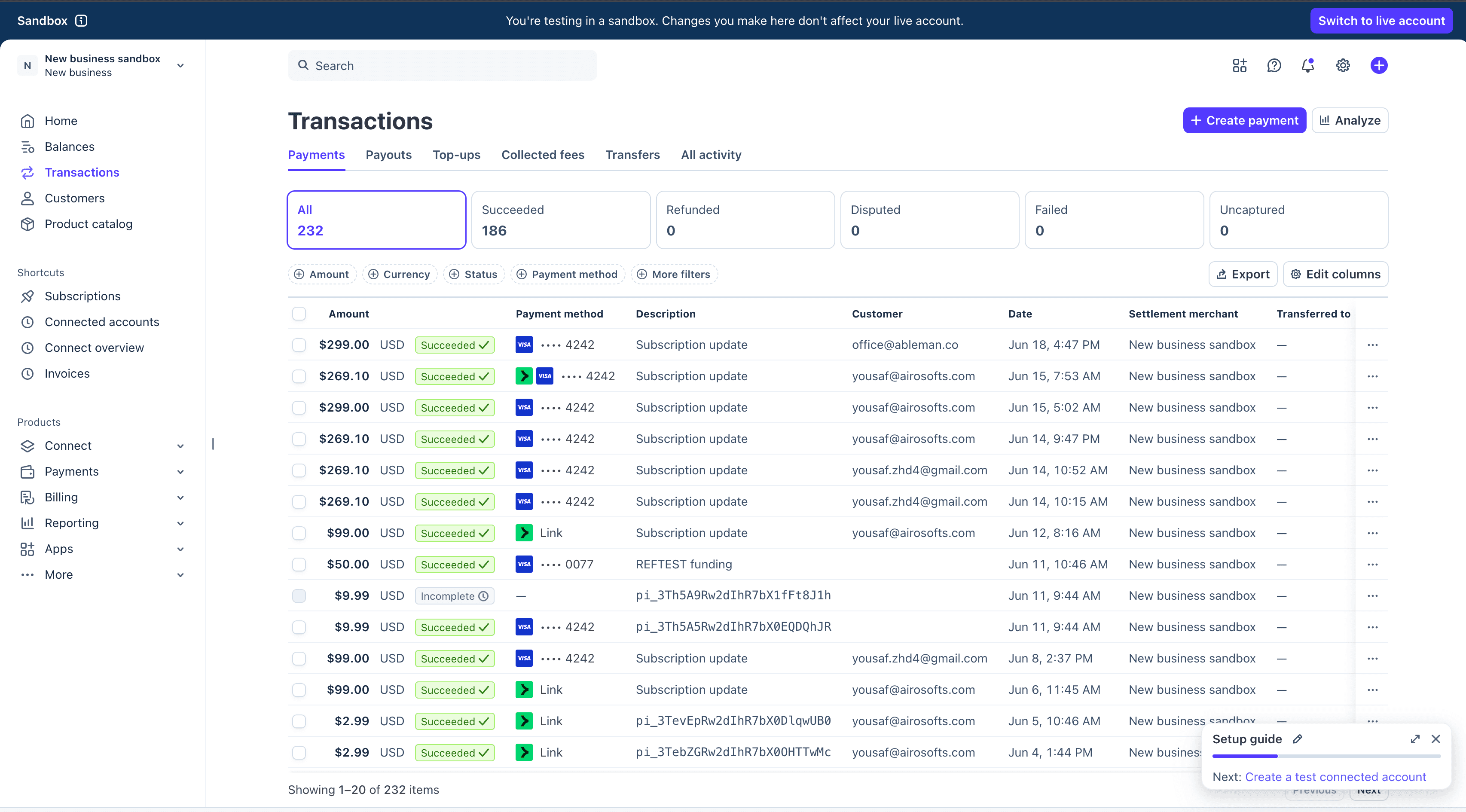Open the Status filter
Image resolution: width=1466 pixels, height=812 pixels.
pyautogui.click(x=473, y=274)
